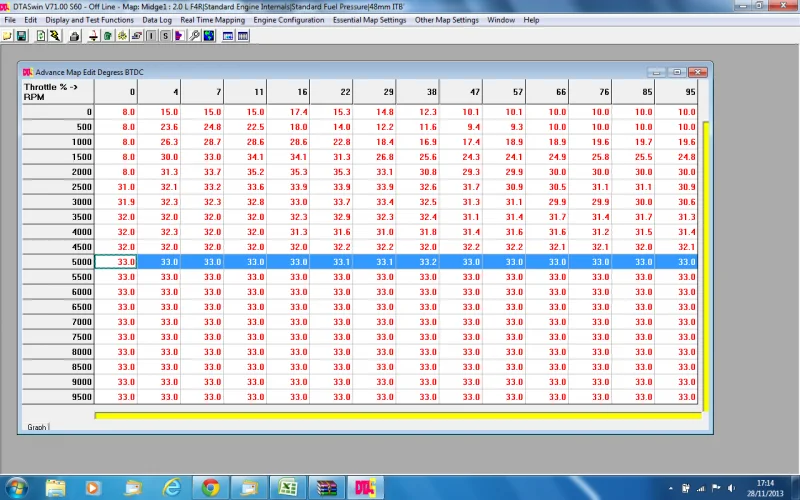The image size is (800, 500).
Task: Show hidden system tray icons arrow
Action: [670, 488]
